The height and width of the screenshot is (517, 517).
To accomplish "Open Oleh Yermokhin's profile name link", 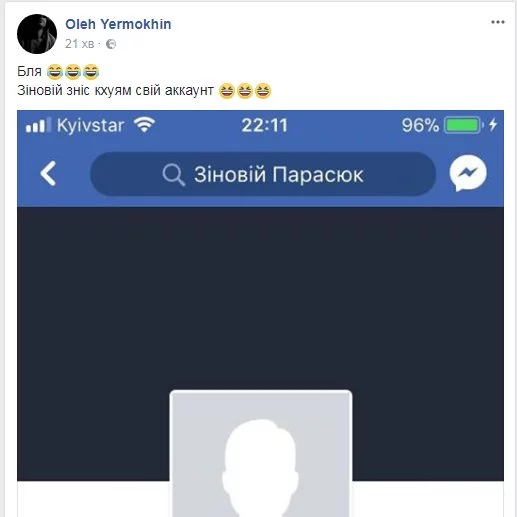I will (x=118, y=24).
